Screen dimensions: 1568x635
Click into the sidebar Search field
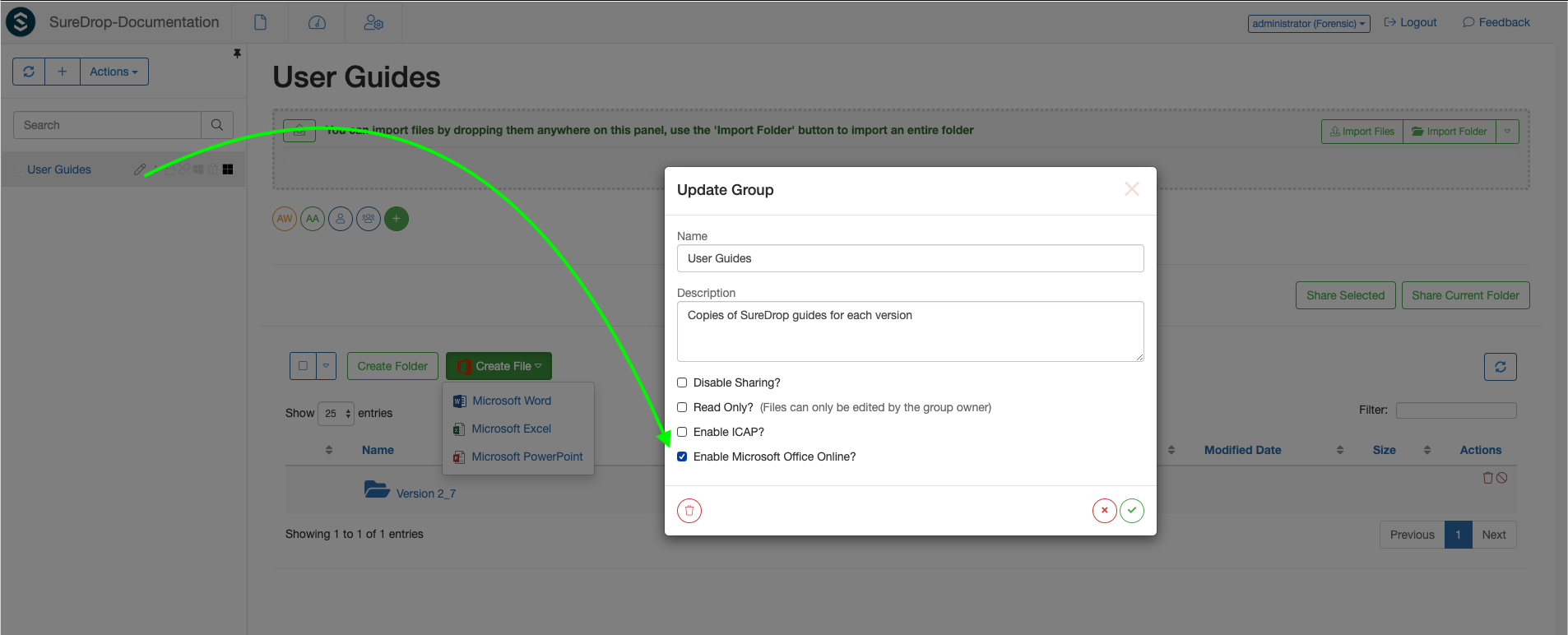tap(107, 125)
